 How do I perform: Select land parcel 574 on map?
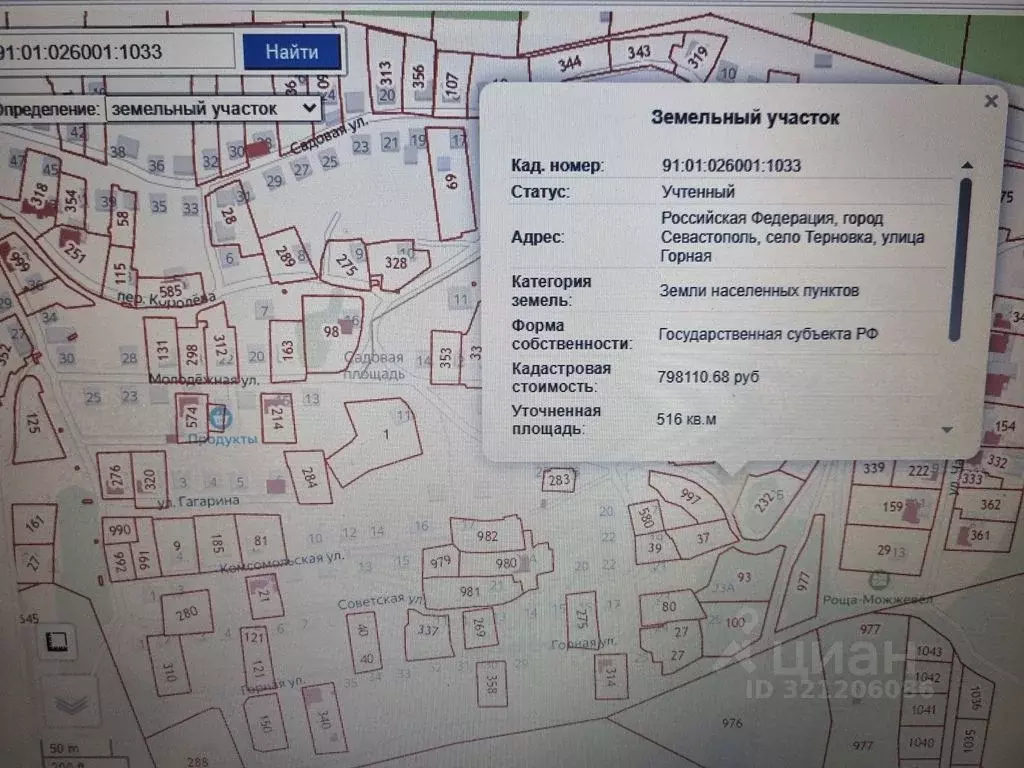[191, 416]
